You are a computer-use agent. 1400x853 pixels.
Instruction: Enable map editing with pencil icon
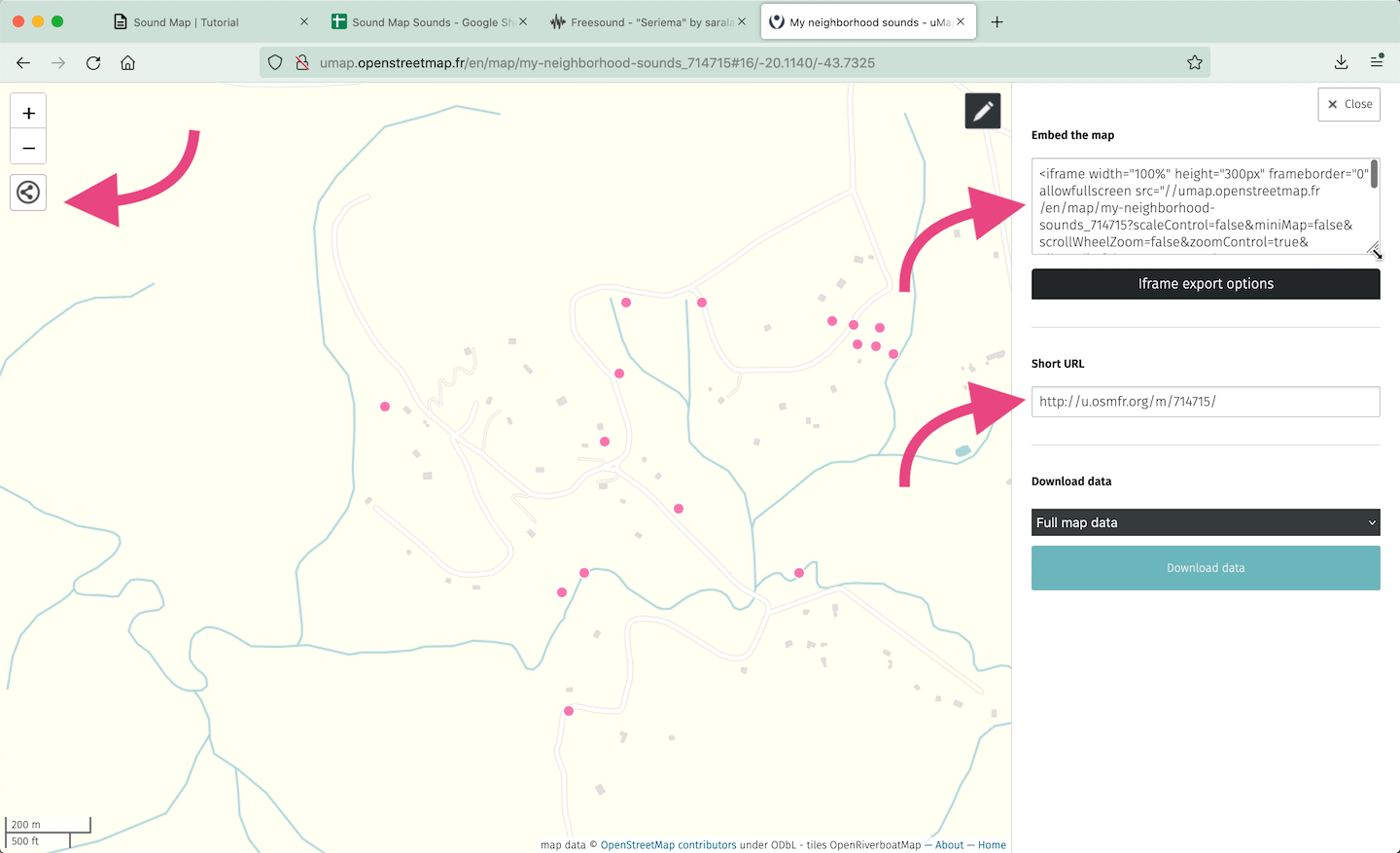click(982, 111)
